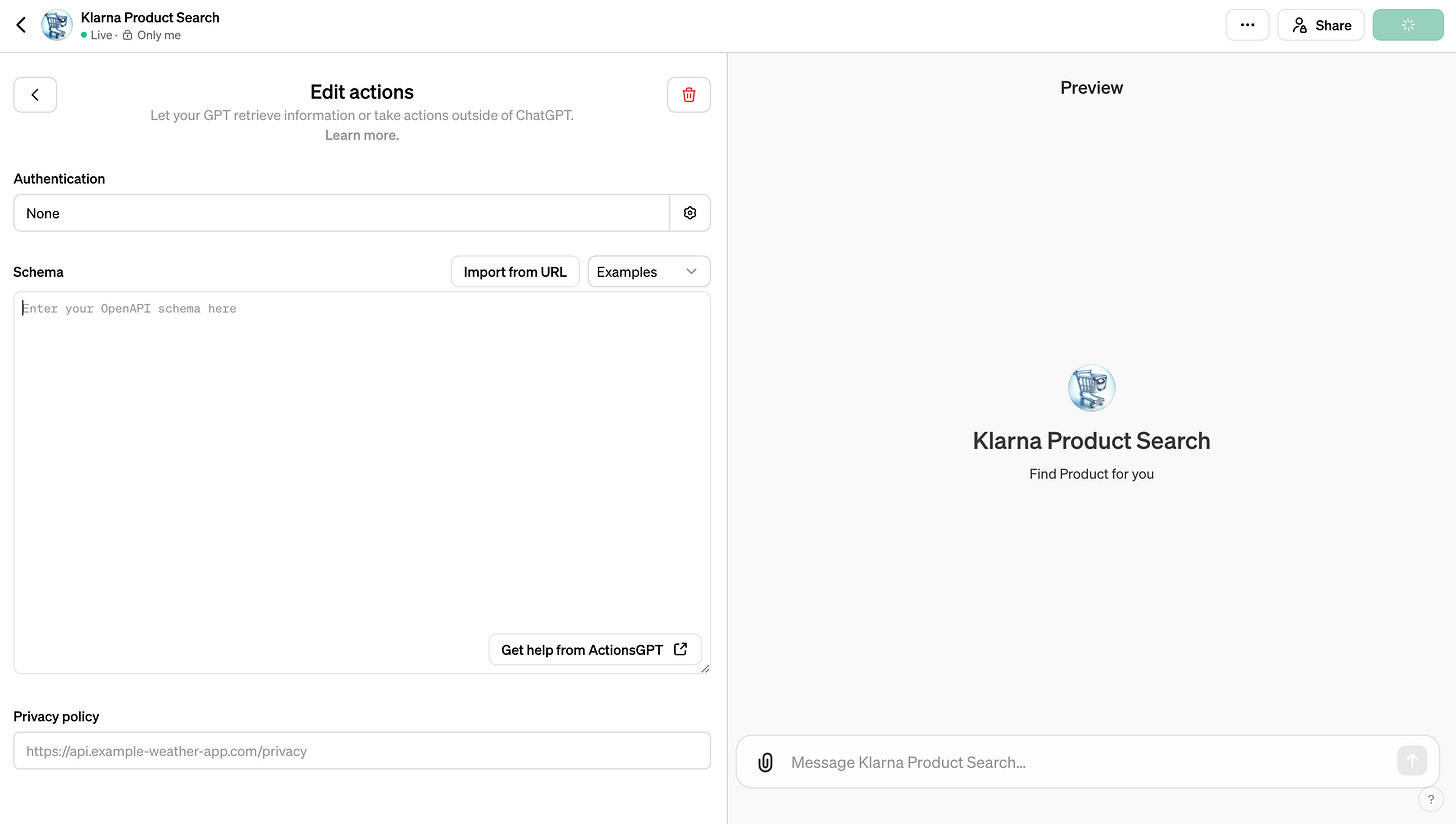
Task: Return from Edit actions with back chevron button
Action: 35,95
